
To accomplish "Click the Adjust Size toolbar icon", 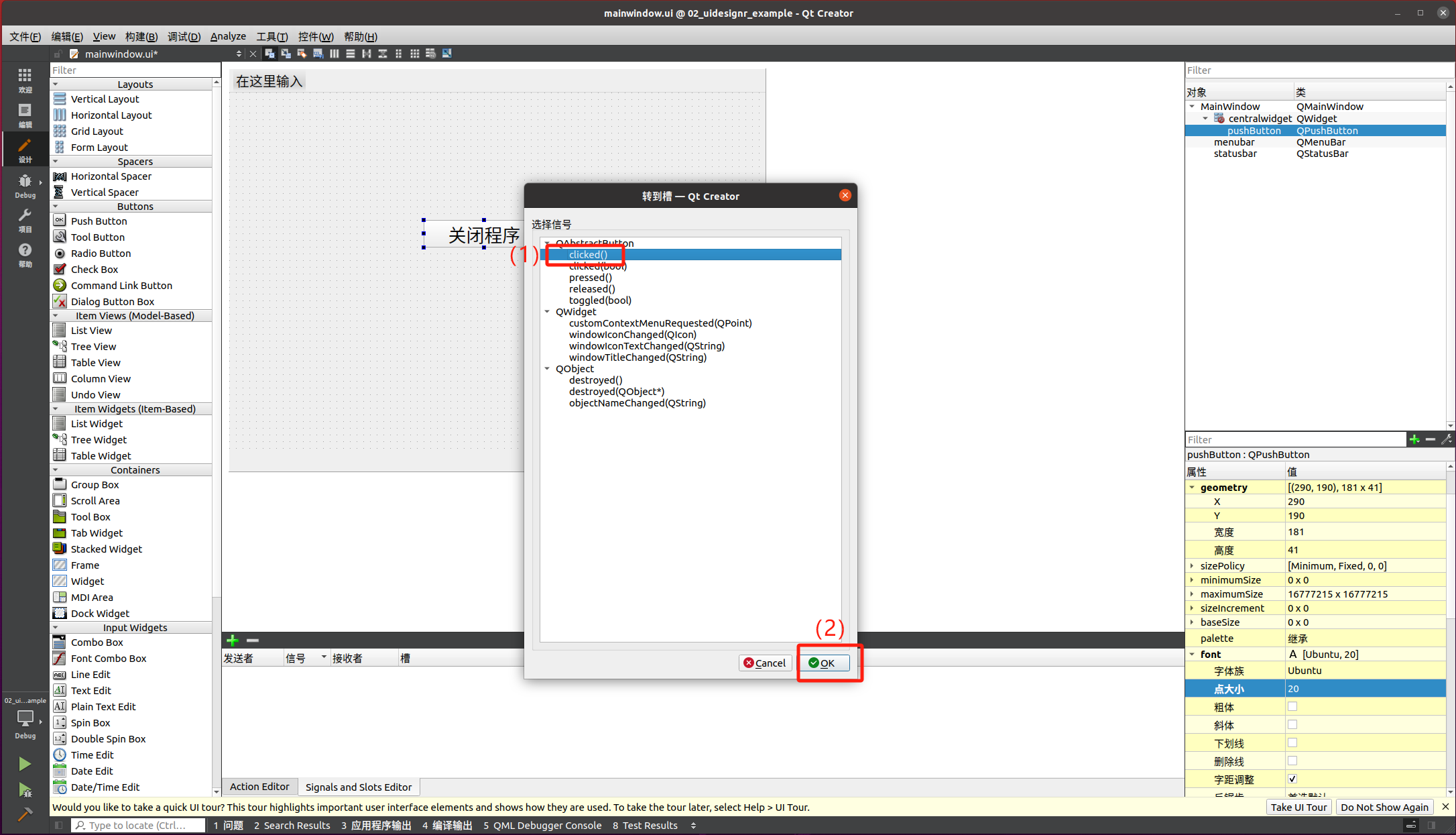I will [447, 54].
